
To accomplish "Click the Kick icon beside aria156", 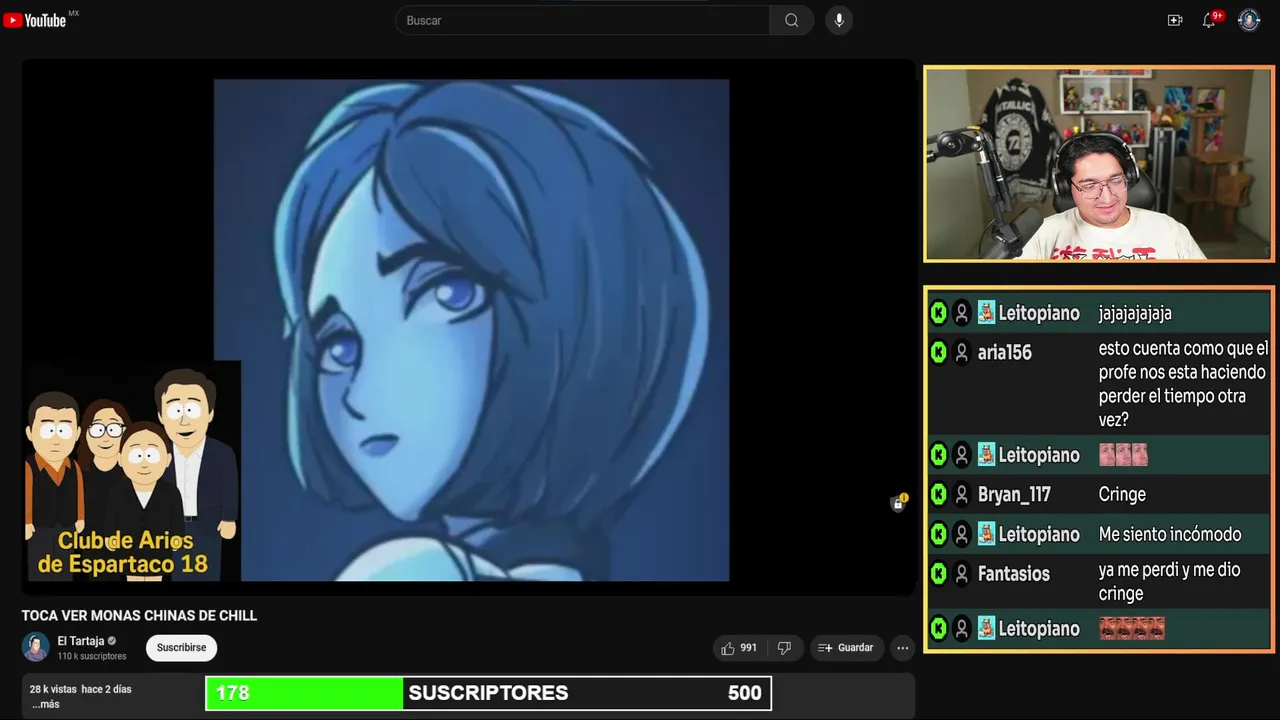I will pyautogui.click(x=938, y=352).
